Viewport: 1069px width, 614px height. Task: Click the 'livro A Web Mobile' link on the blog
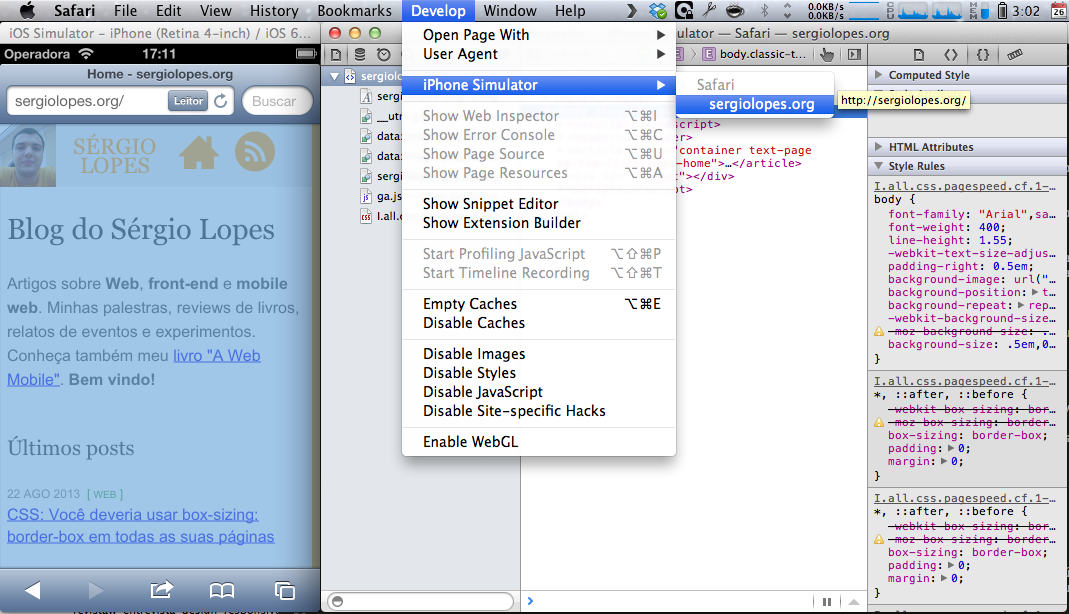point(217,355)
